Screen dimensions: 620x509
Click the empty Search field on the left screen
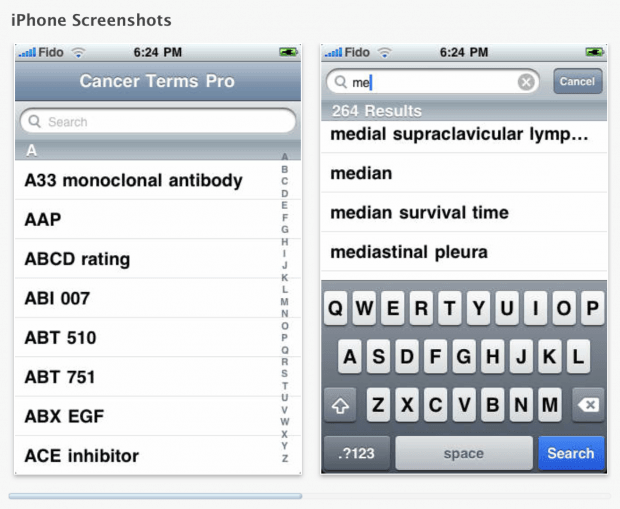click(158, 122)
